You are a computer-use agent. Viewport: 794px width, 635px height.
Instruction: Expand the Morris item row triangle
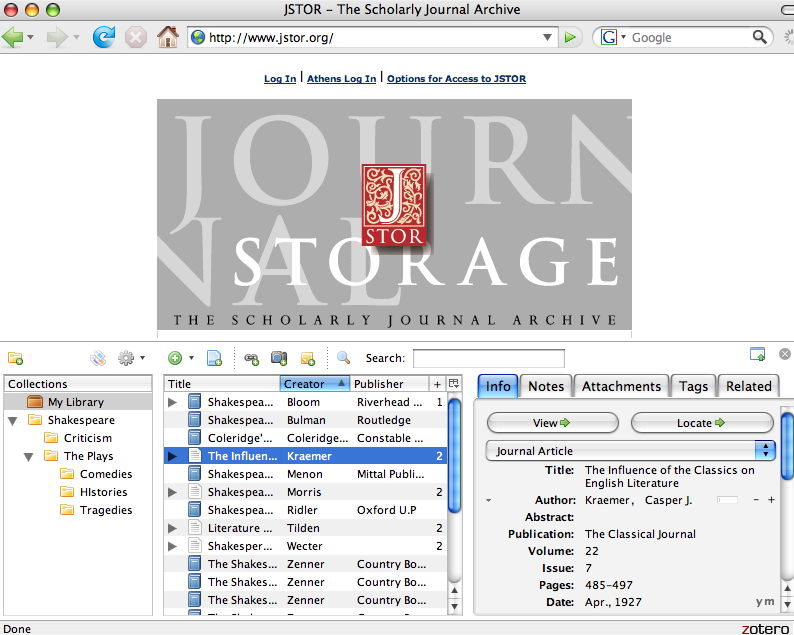coord(173,492)
